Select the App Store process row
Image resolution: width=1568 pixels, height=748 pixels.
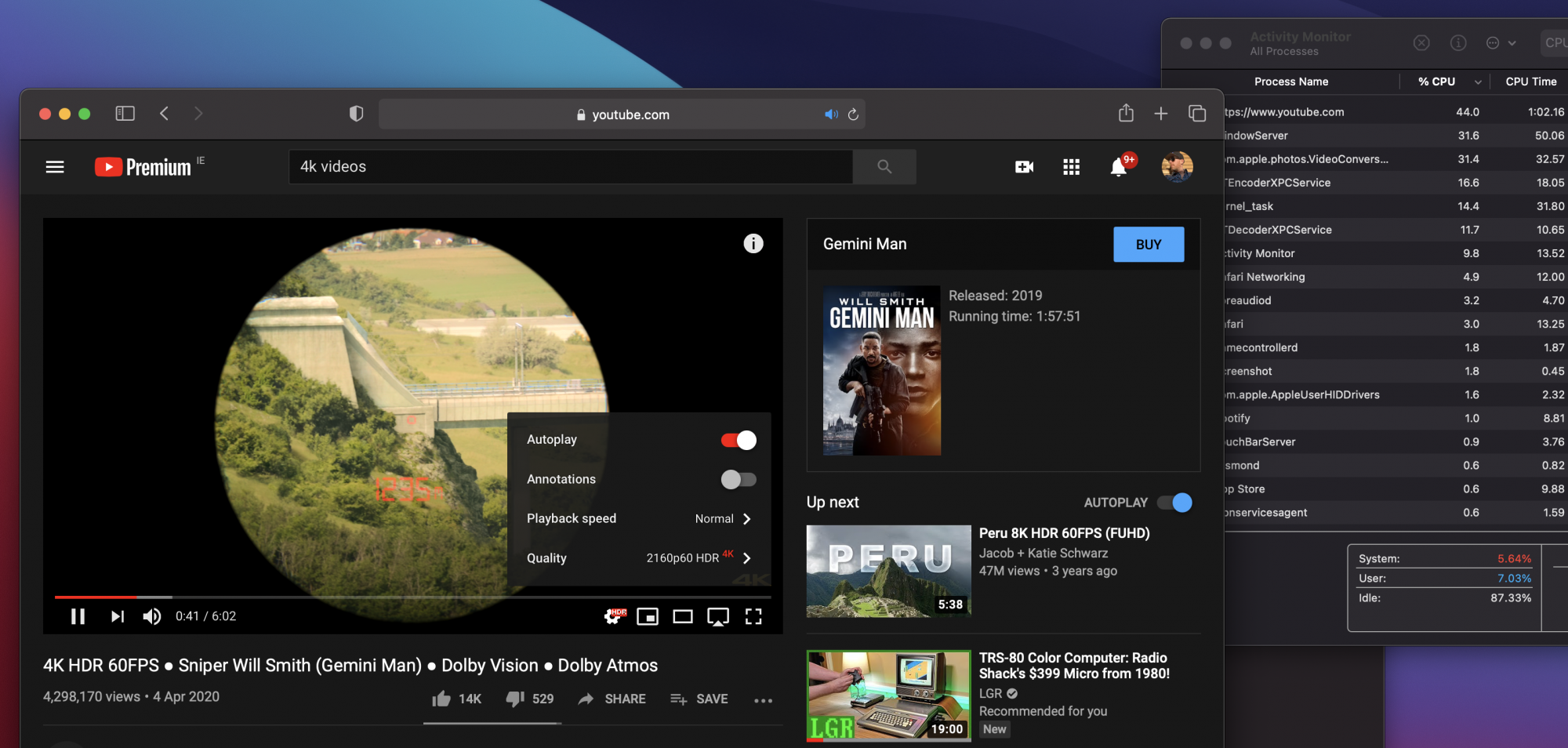[x=1396, y=488]
